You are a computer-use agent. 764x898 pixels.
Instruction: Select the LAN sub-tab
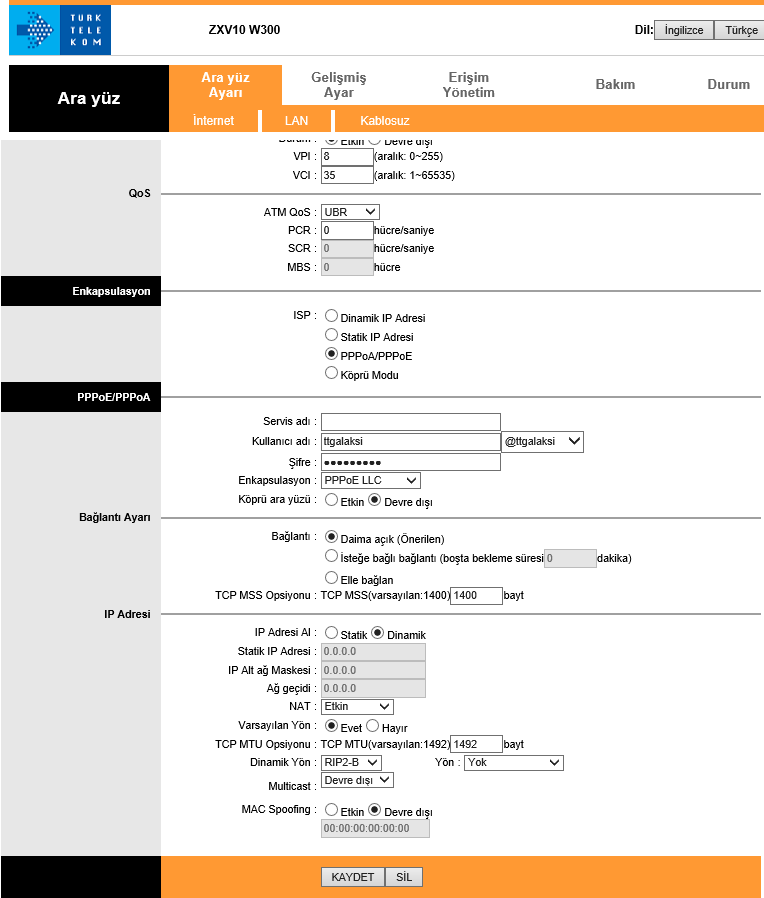point(296,120)
